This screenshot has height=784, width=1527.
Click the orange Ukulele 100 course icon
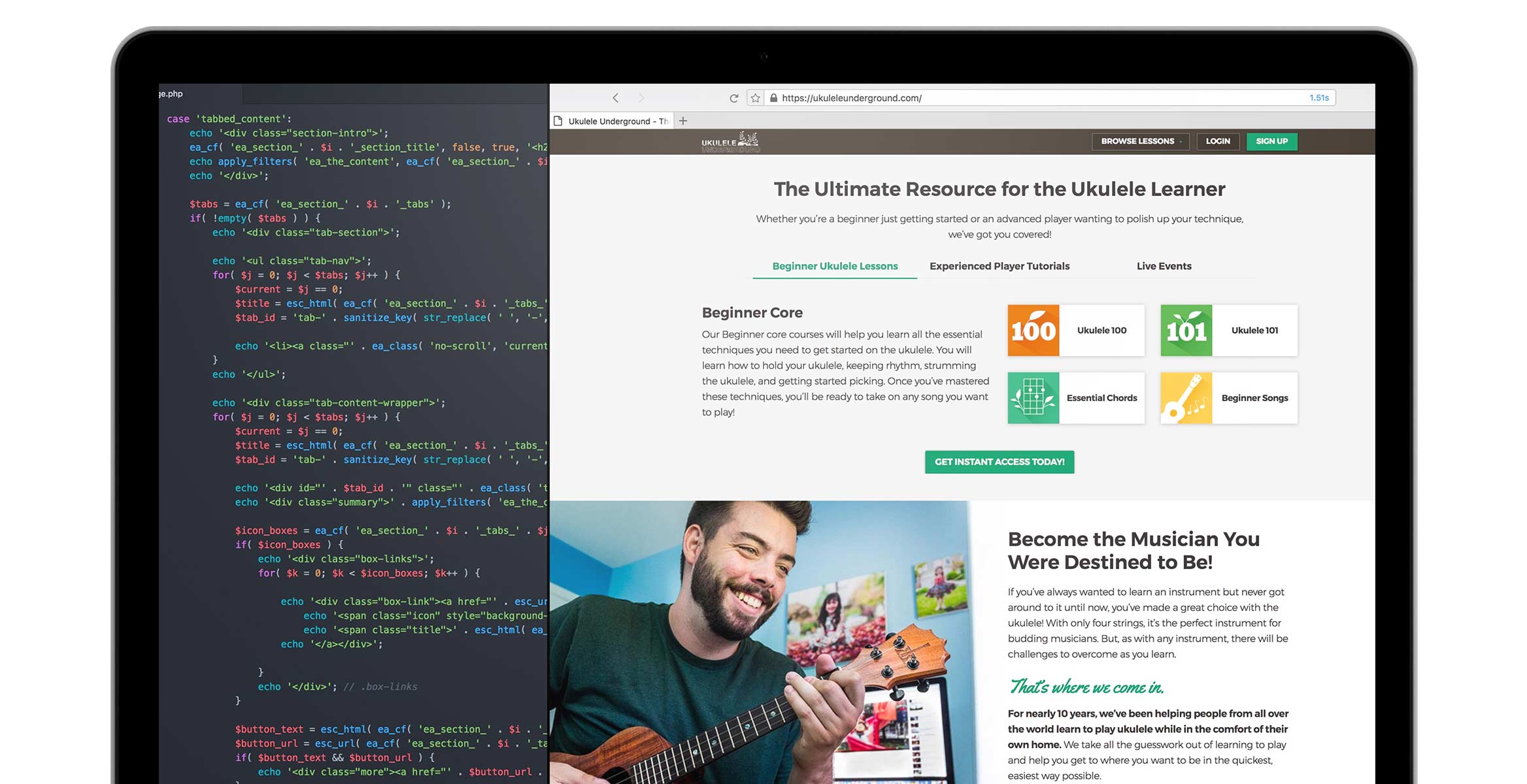[x=1033, y=331]
